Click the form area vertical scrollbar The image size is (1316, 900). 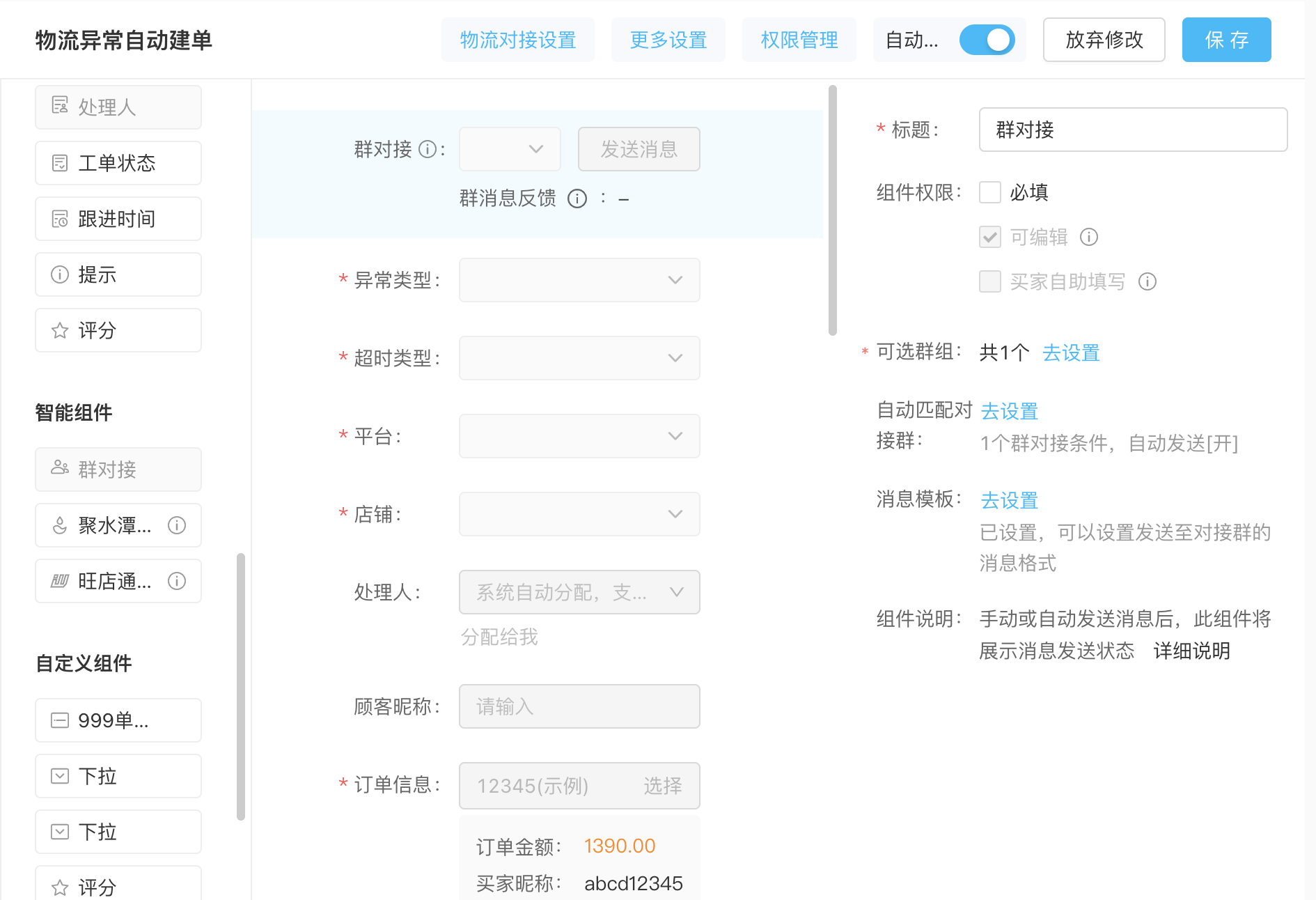point(833,210)
